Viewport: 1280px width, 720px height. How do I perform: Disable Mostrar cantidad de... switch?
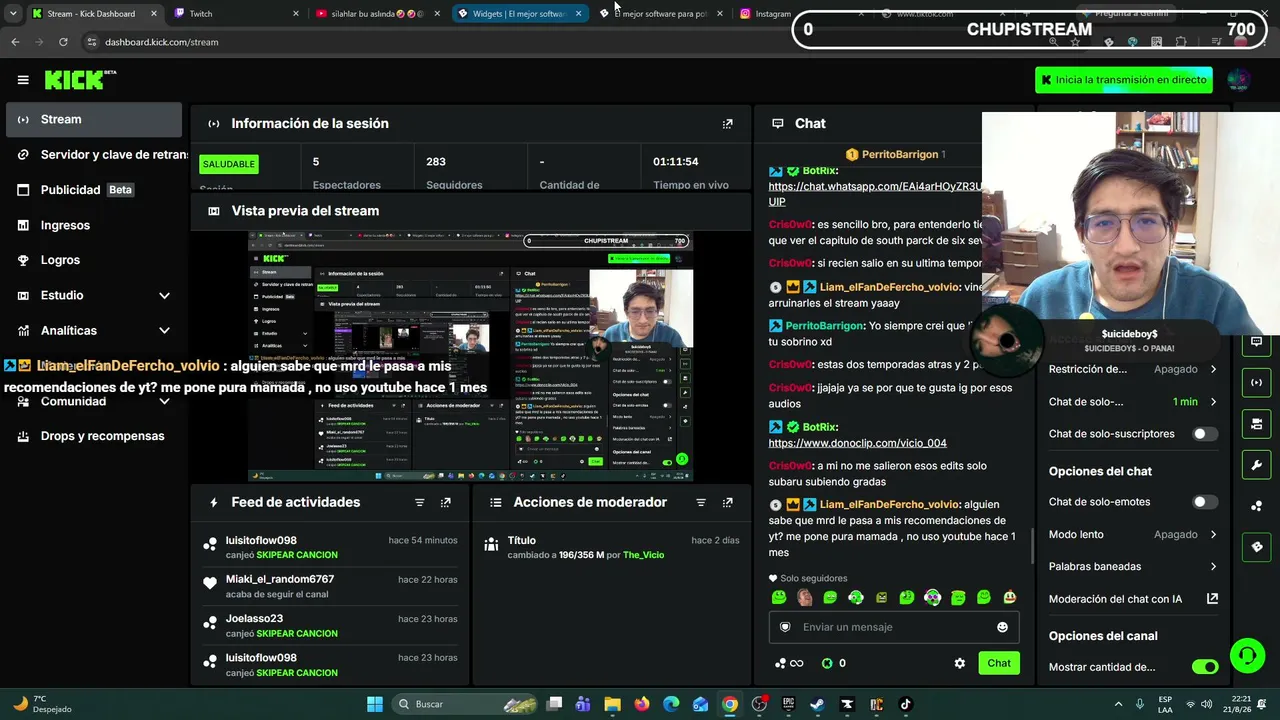[1205, 667]
